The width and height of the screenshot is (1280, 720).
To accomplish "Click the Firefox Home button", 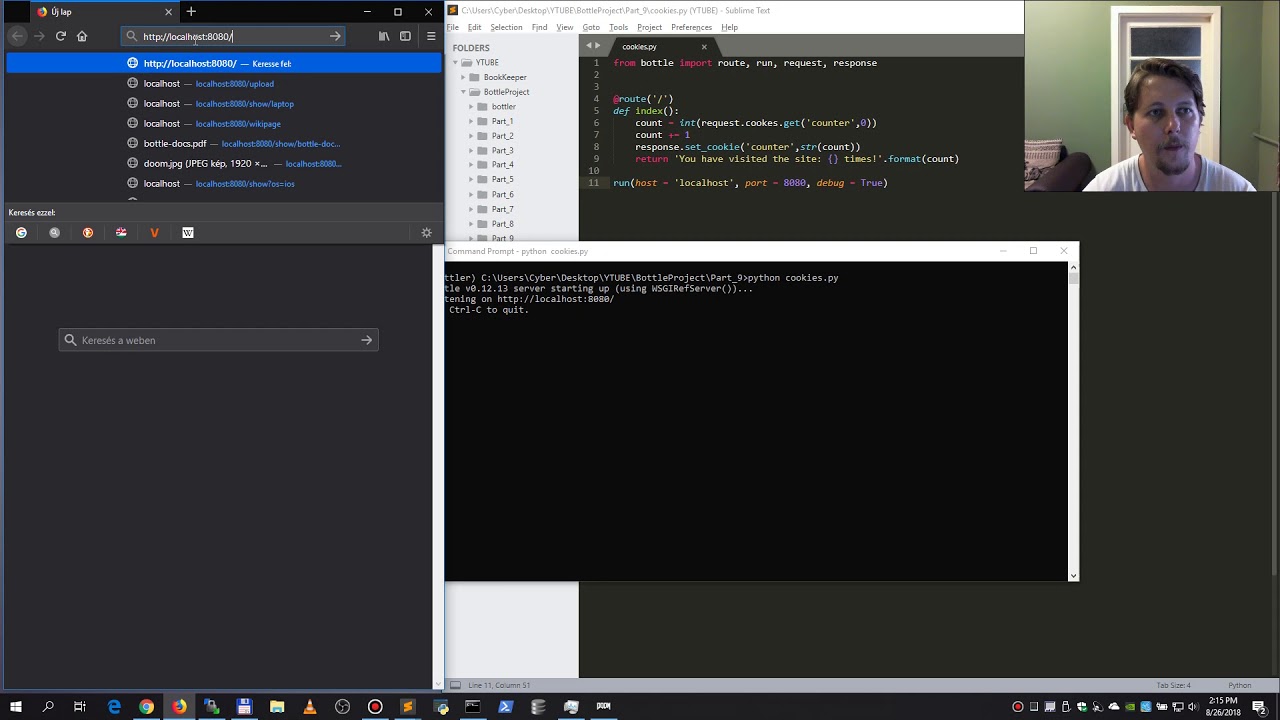I will coord(82,36).
